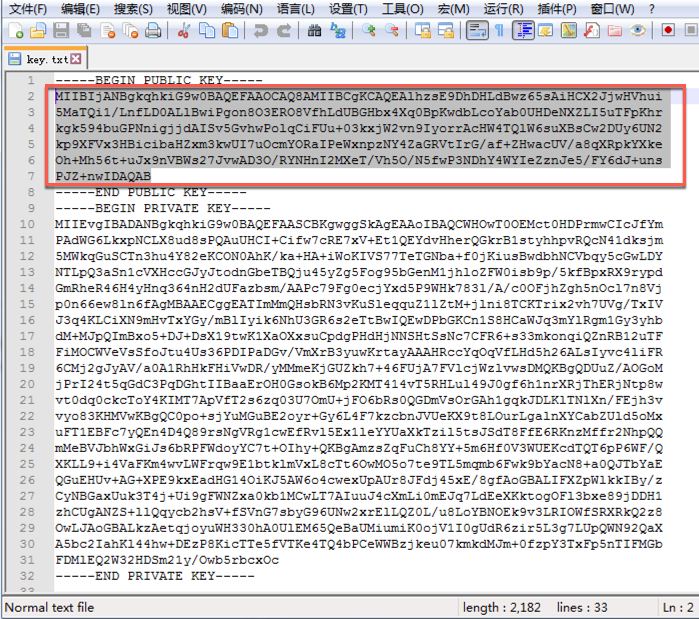Open the 文件(F) menu
The width and height of the screenshot is (699, 619).
tap(28, 8)
